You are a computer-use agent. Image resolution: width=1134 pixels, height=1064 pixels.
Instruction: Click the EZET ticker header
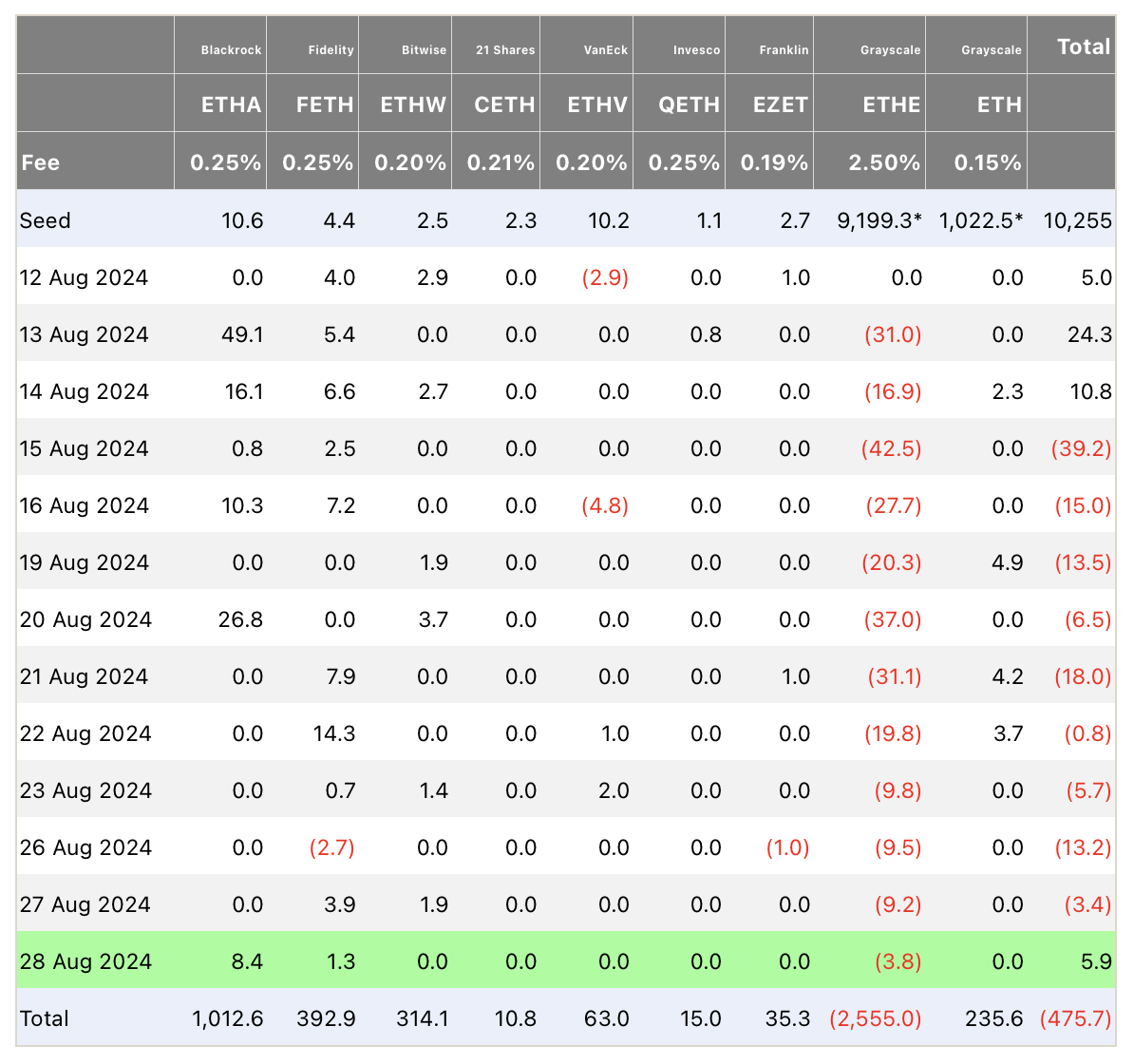781,104
